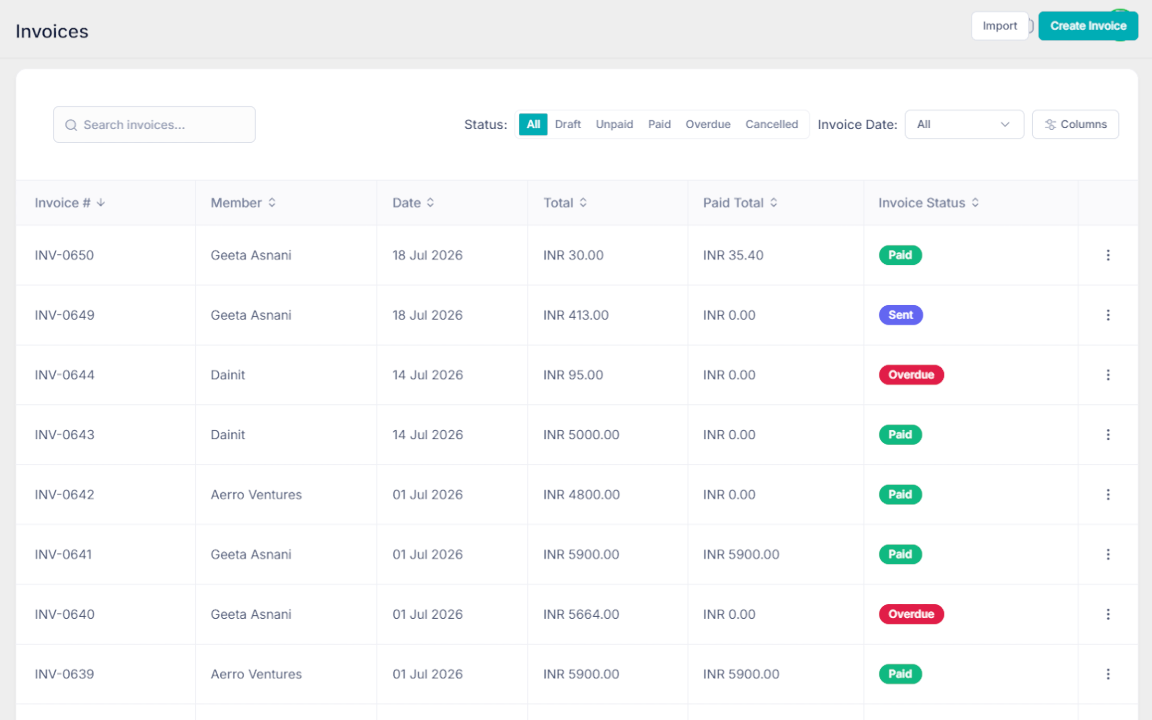This screenshot has height=720, width=1152.
Task: Click invoice number INV-0642
Action: [x=65, y=494]
